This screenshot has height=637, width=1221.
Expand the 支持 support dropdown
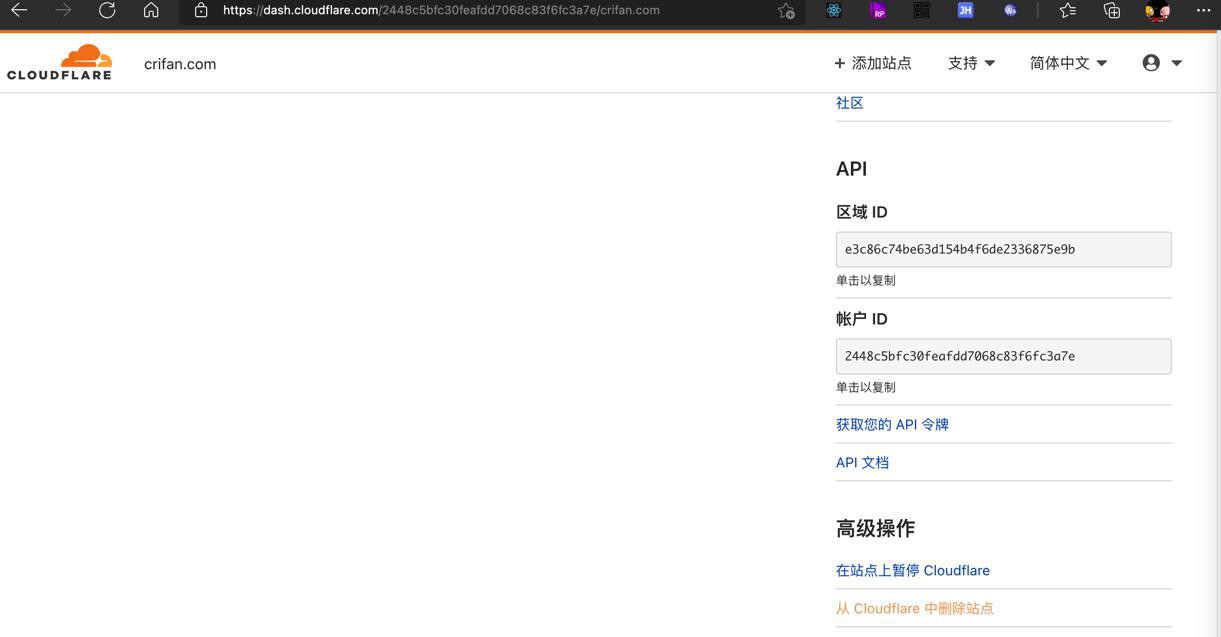coord(971,63)
